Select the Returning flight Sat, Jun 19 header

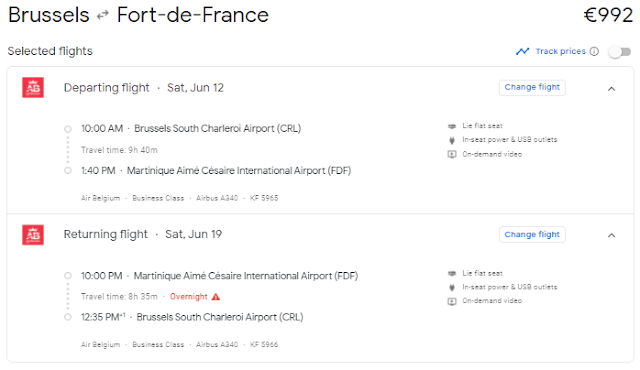(143, 234)
